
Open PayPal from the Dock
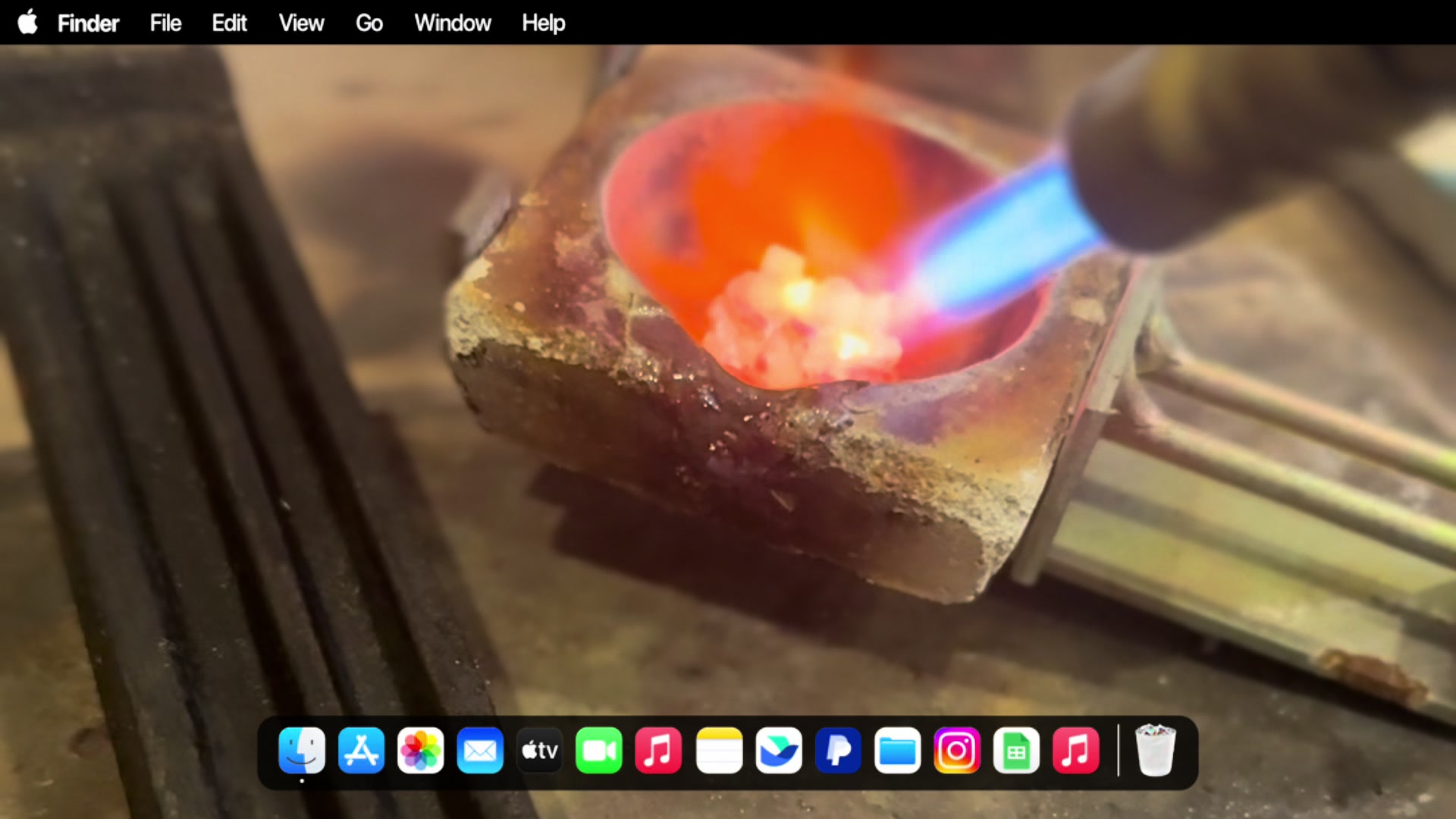[x=838, y=751]
